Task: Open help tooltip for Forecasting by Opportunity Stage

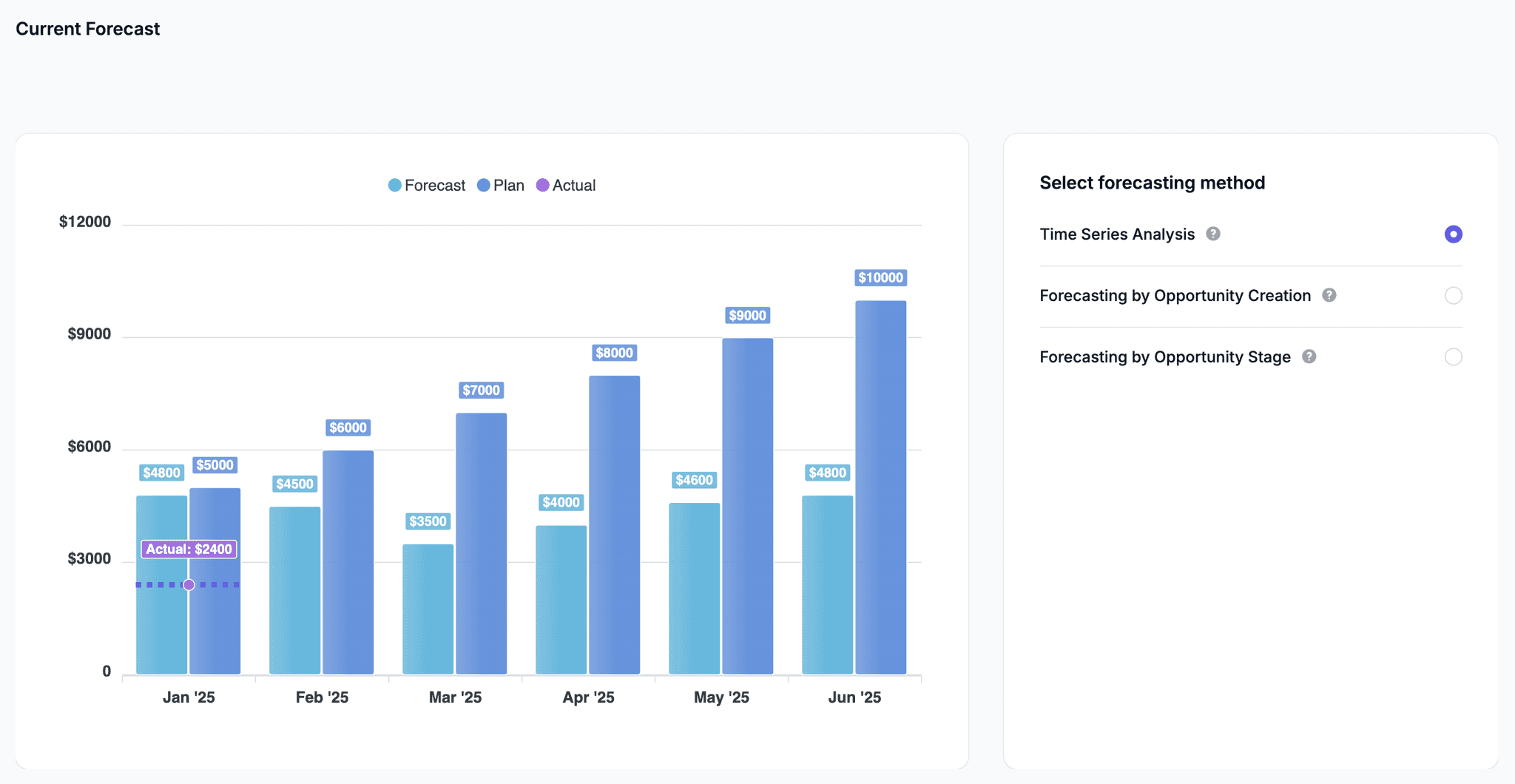Action: [1309, 356]
